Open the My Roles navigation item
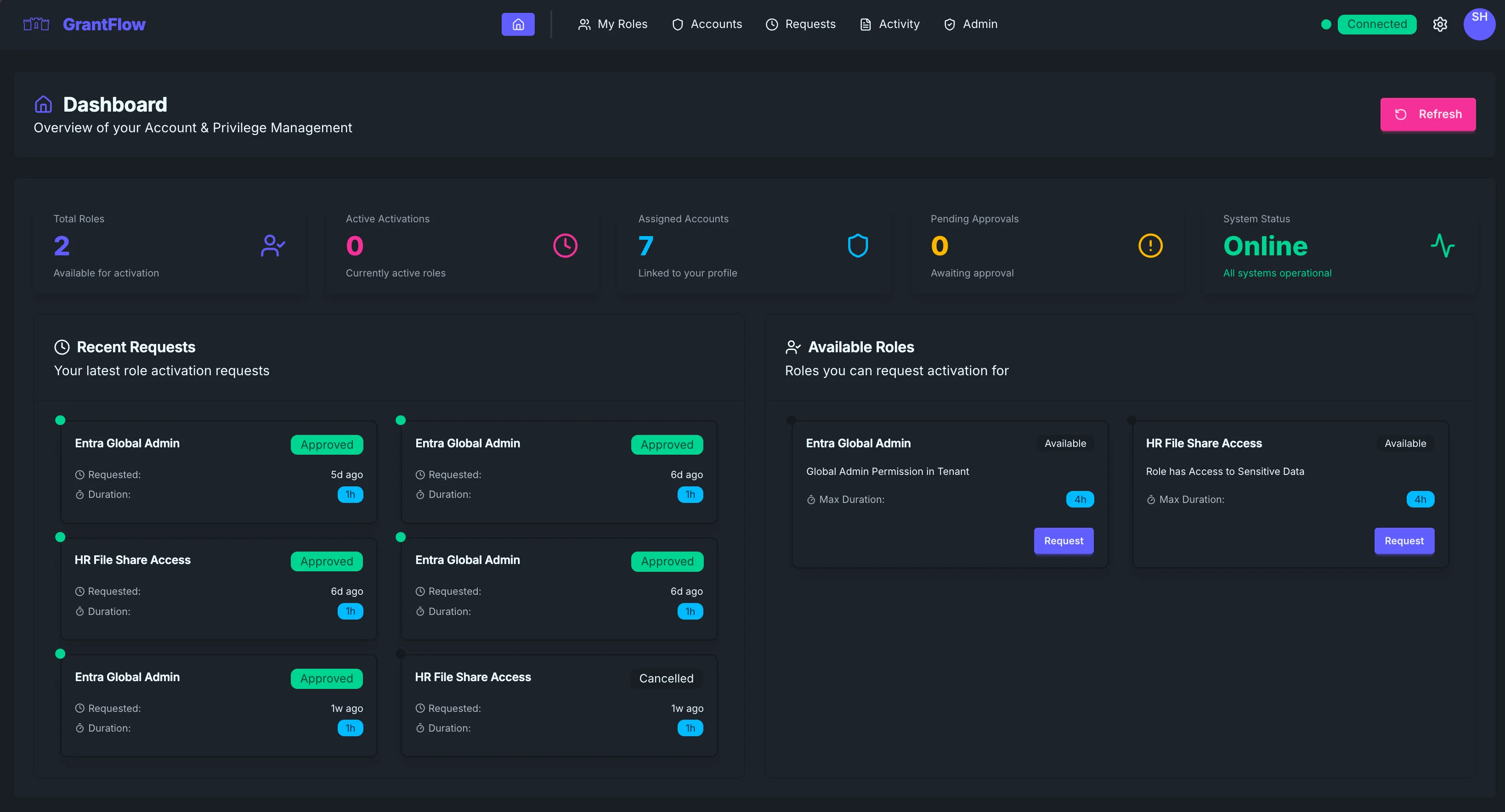 [612, 24]
